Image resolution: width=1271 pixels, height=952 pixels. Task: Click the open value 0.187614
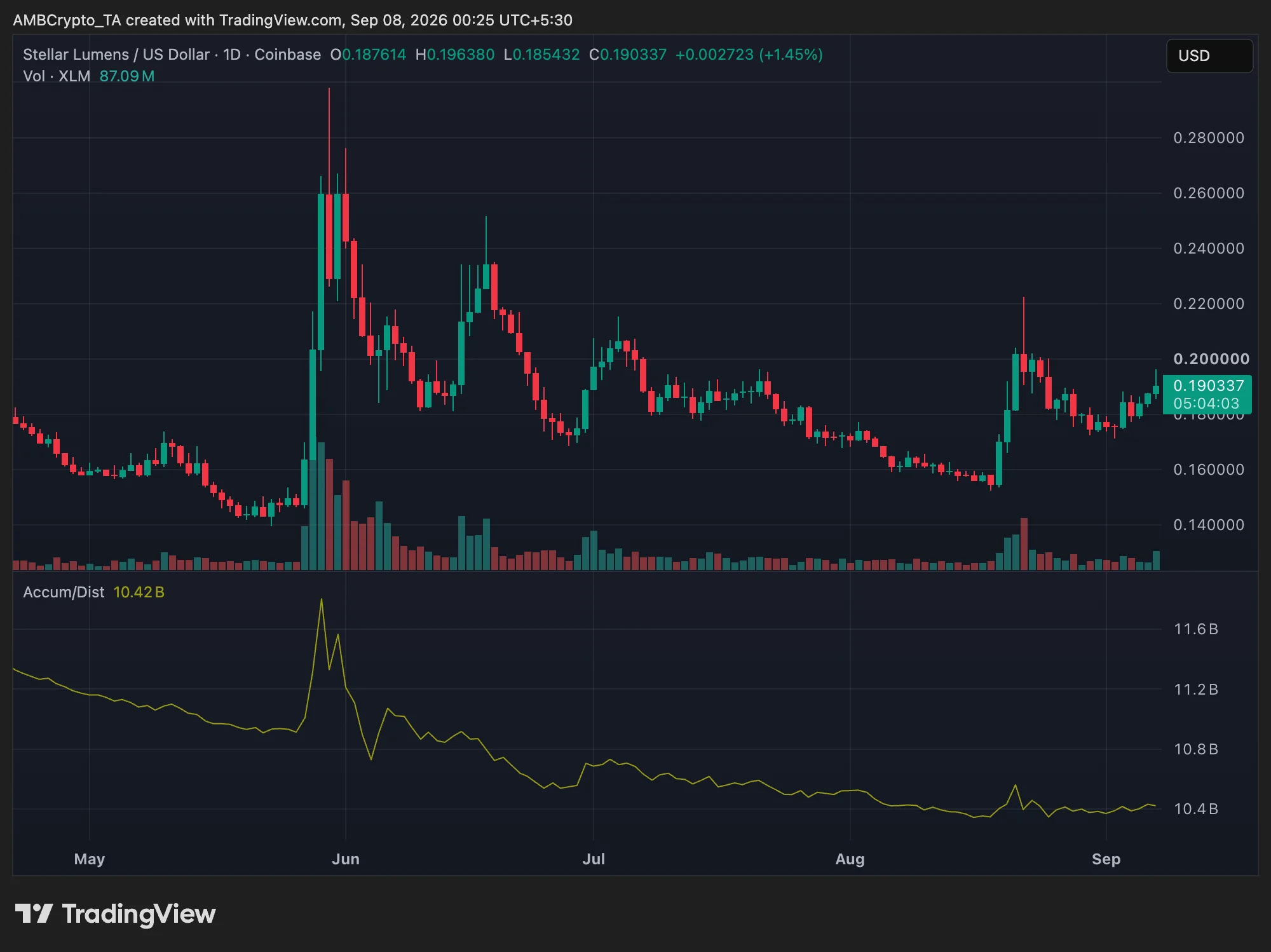374,55
